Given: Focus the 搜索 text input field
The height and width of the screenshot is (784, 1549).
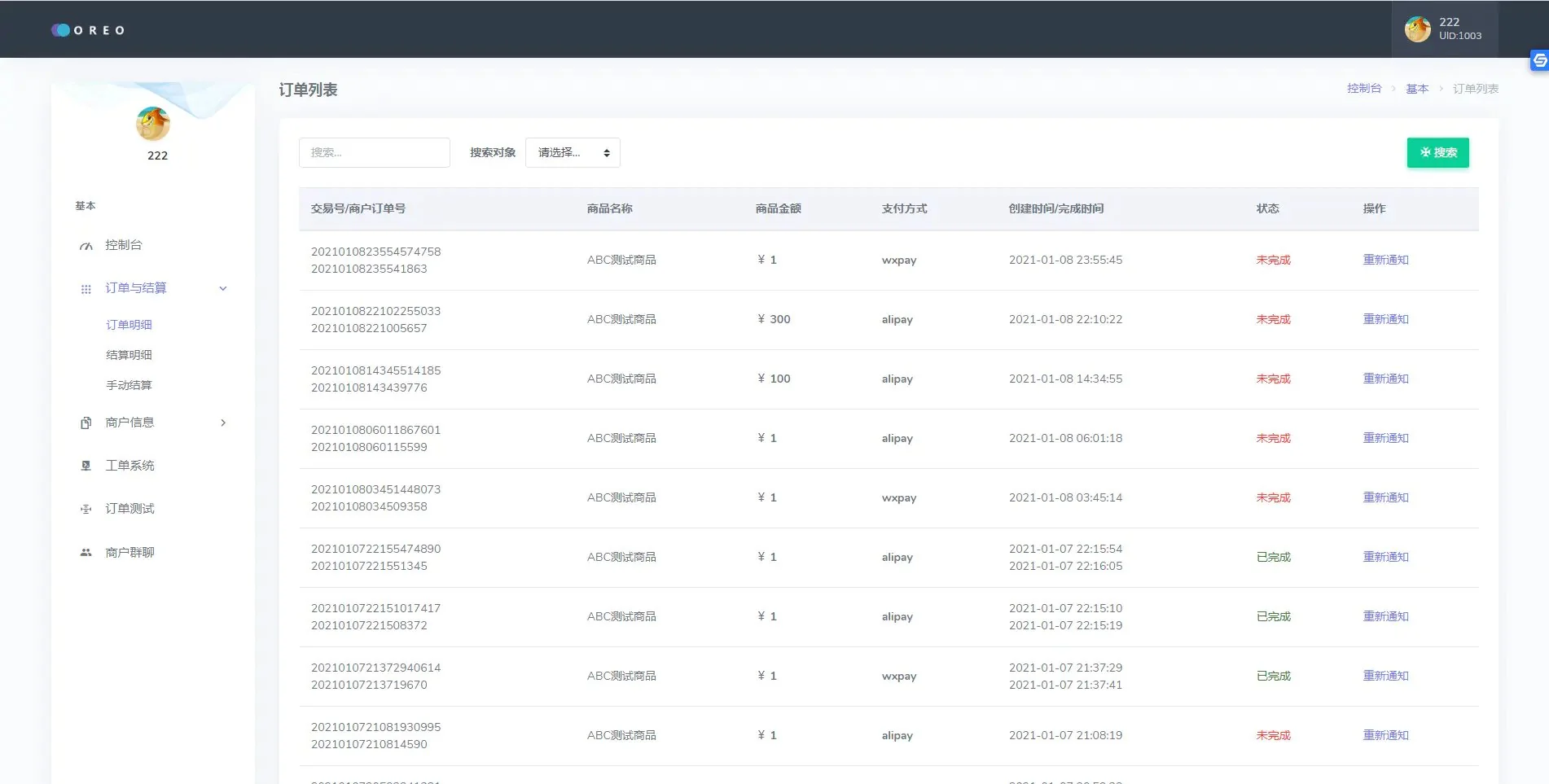Looking at the screenshot, I should pos(374,153).
